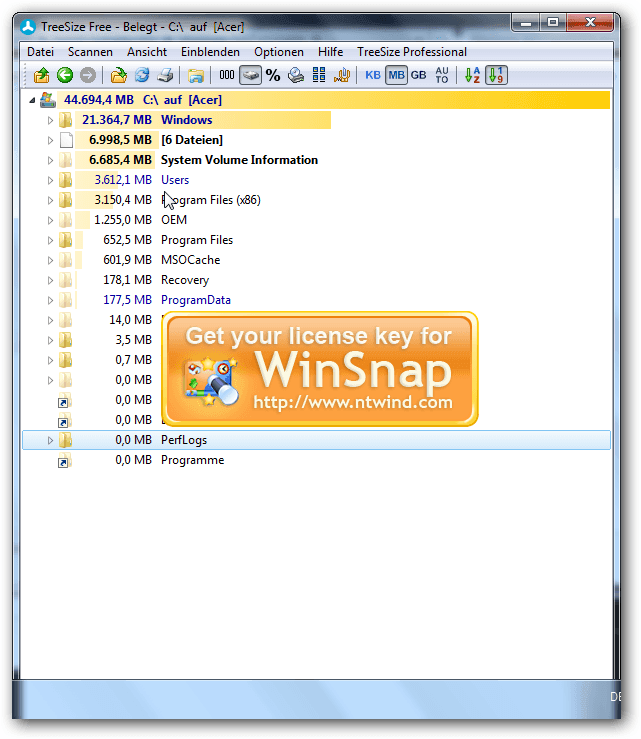Select the Programme shortcut entry
The width and height of the screenshot is (641, 739).
[x=192, y=460]
